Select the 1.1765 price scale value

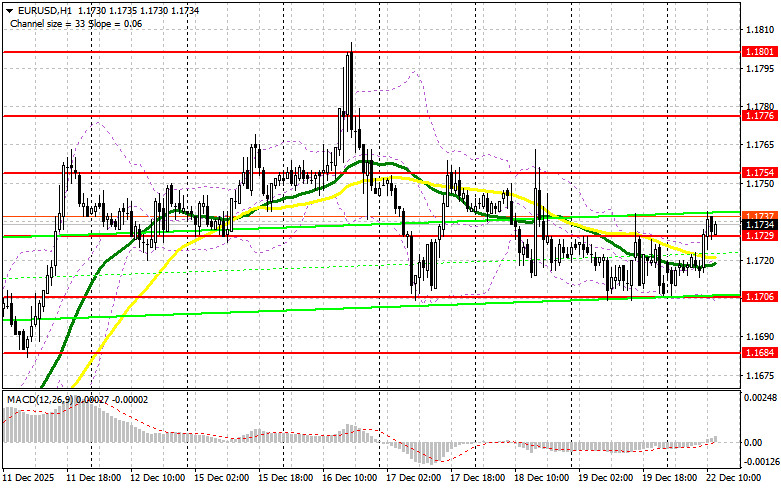click(x=760, y=145)
